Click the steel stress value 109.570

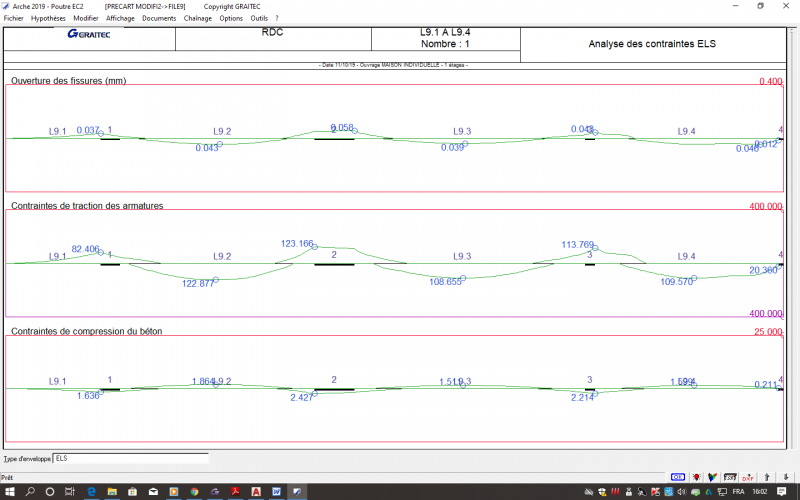(x=677, y=282)
